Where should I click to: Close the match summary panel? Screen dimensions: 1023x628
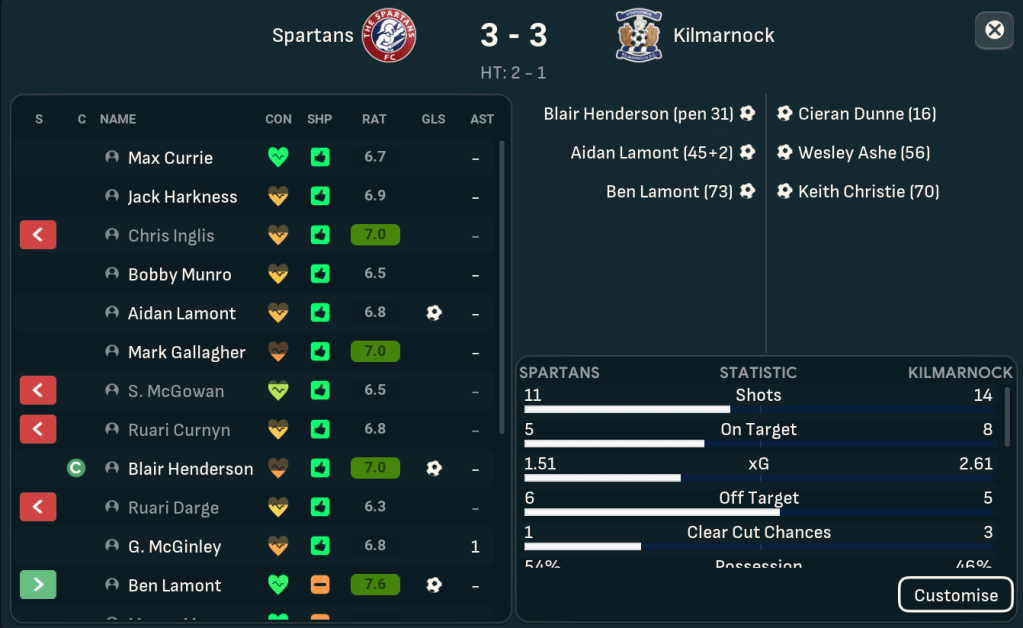tap(994, 31)
